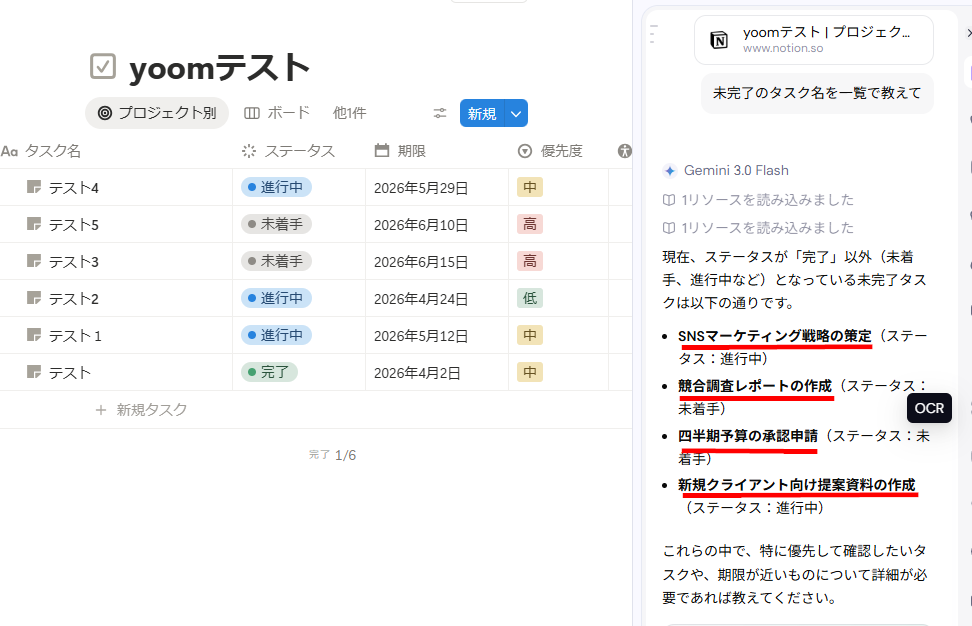The image size is (972, 626).
Task: Select the プロジェクト別 view tab
Action: click(157, 113)
